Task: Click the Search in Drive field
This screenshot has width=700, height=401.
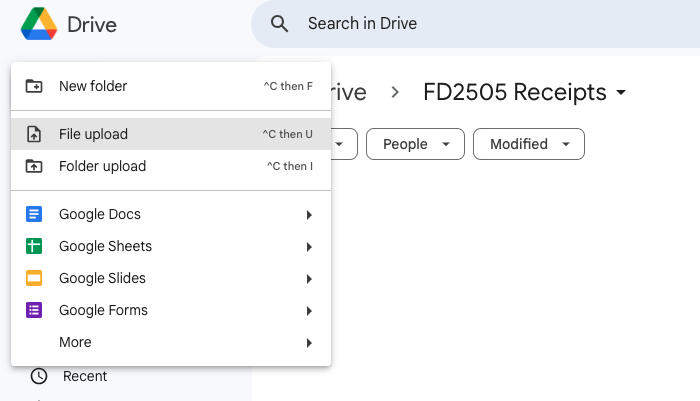Action: coord(450,23)
